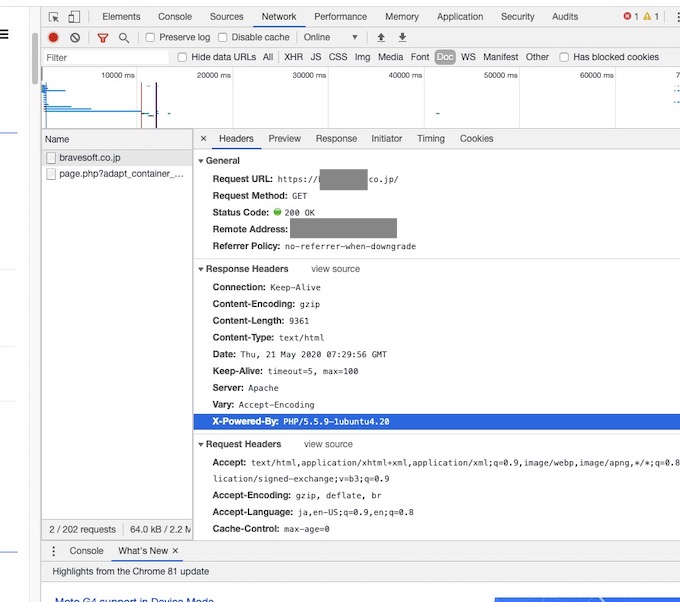Switch to the Console panel tab

pos(175,16)
